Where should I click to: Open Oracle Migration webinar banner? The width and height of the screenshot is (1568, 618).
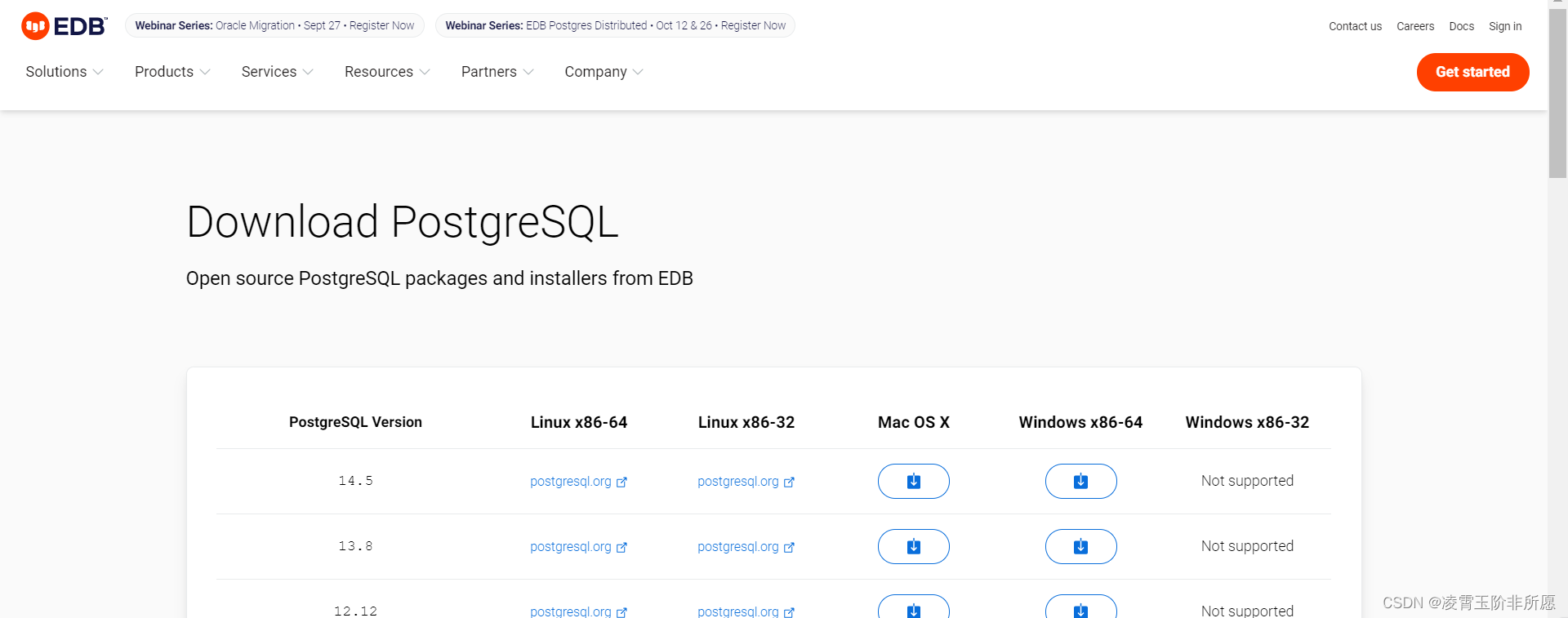click(274, 25)
